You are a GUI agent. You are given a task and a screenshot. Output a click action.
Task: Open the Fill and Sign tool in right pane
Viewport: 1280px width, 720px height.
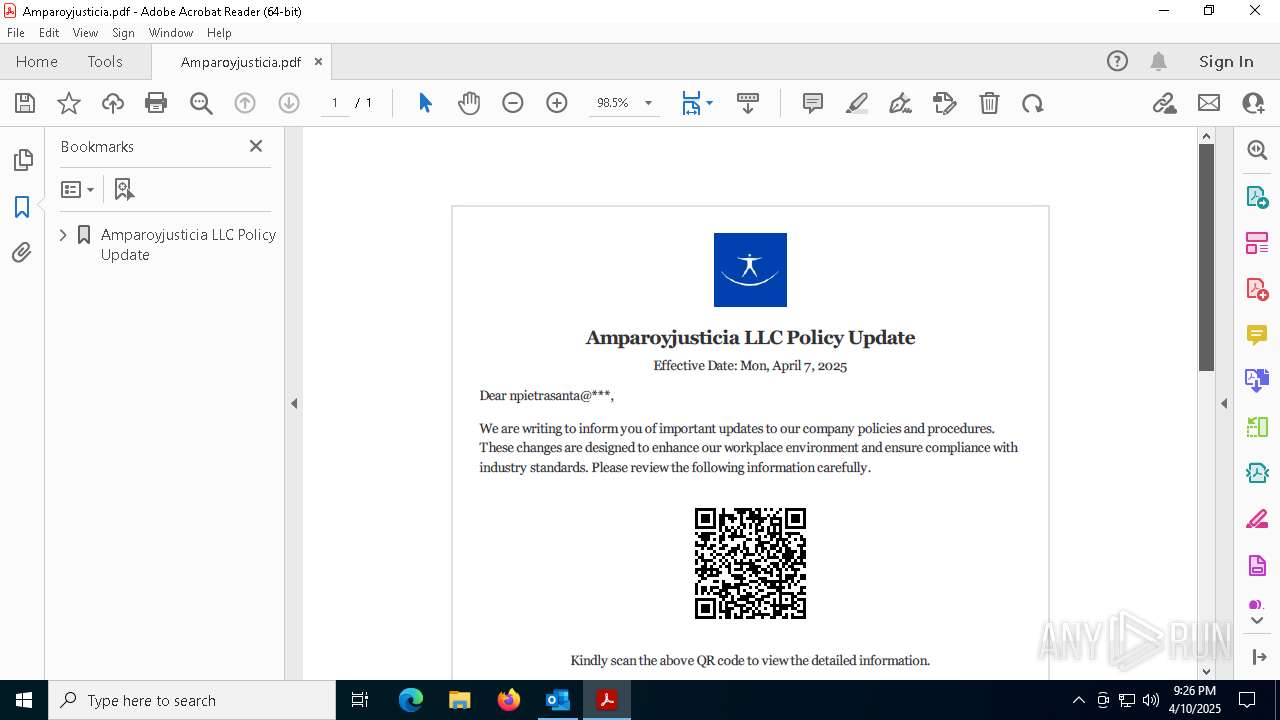pyautogui.click(x=1257, y=520)
